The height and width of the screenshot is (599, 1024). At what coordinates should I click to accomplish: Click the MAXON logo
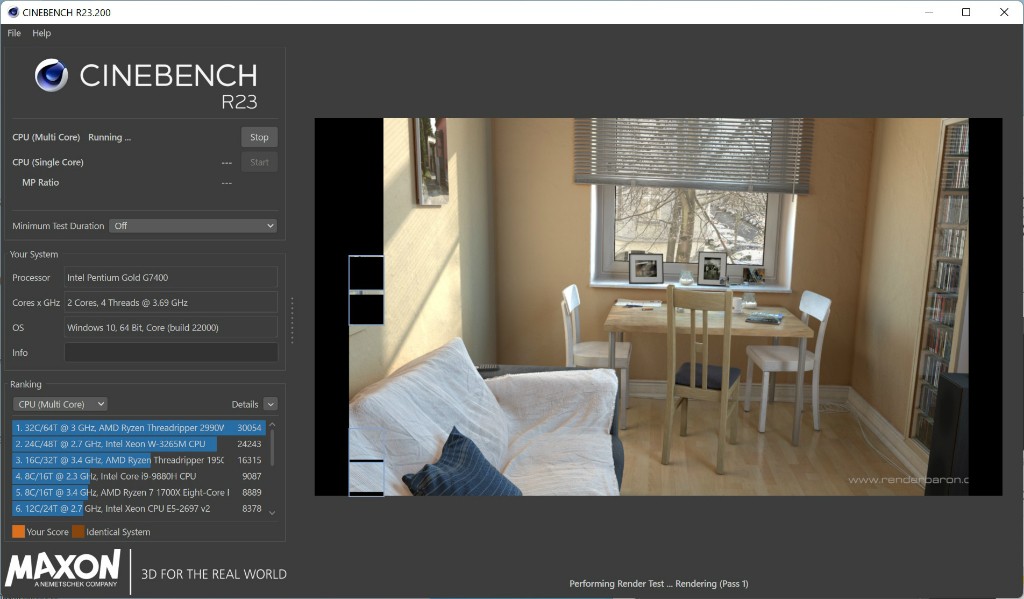pos(63,568)
